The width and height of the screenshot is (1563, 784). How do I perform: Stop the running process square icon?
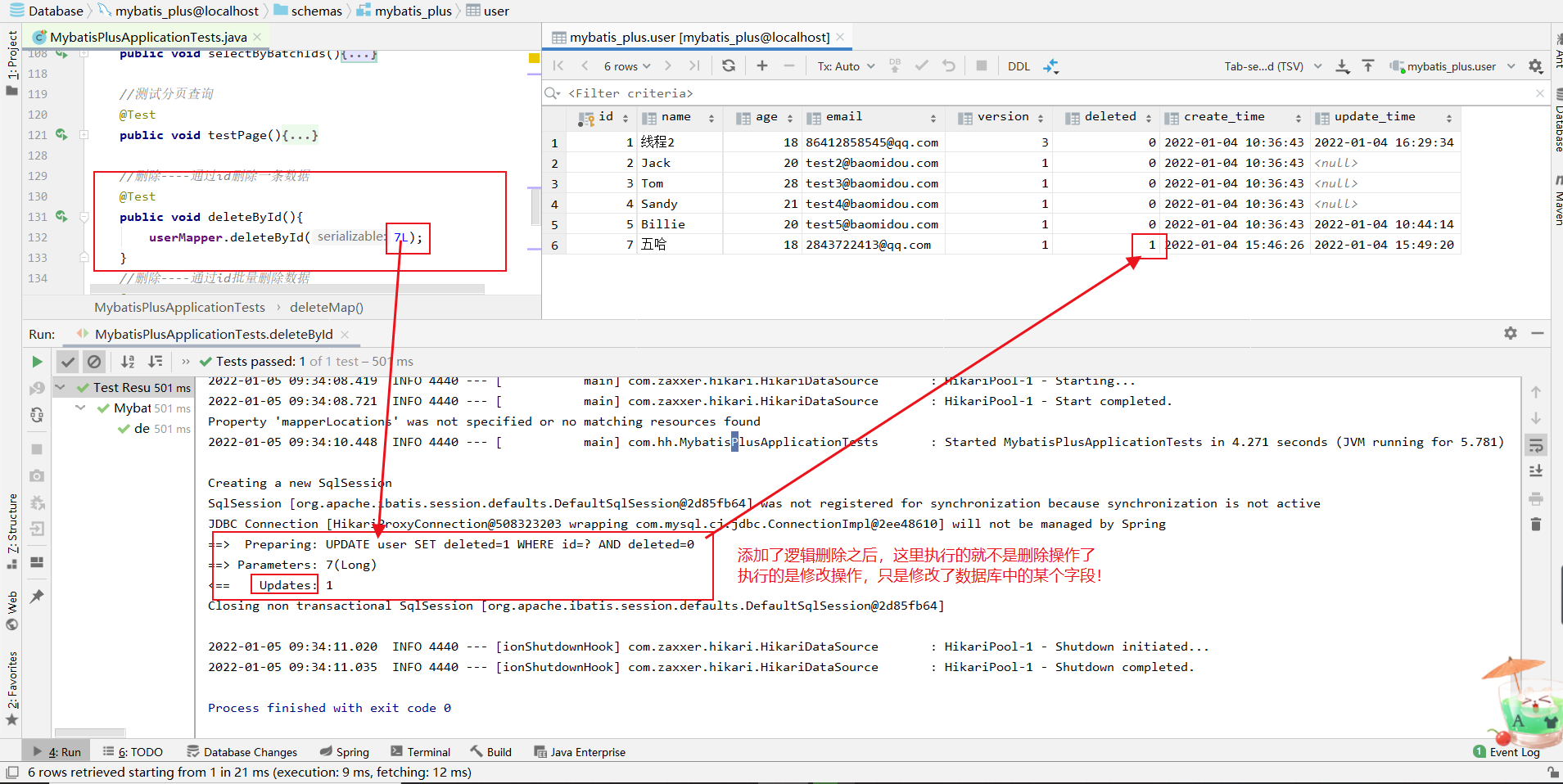point(37,449)
